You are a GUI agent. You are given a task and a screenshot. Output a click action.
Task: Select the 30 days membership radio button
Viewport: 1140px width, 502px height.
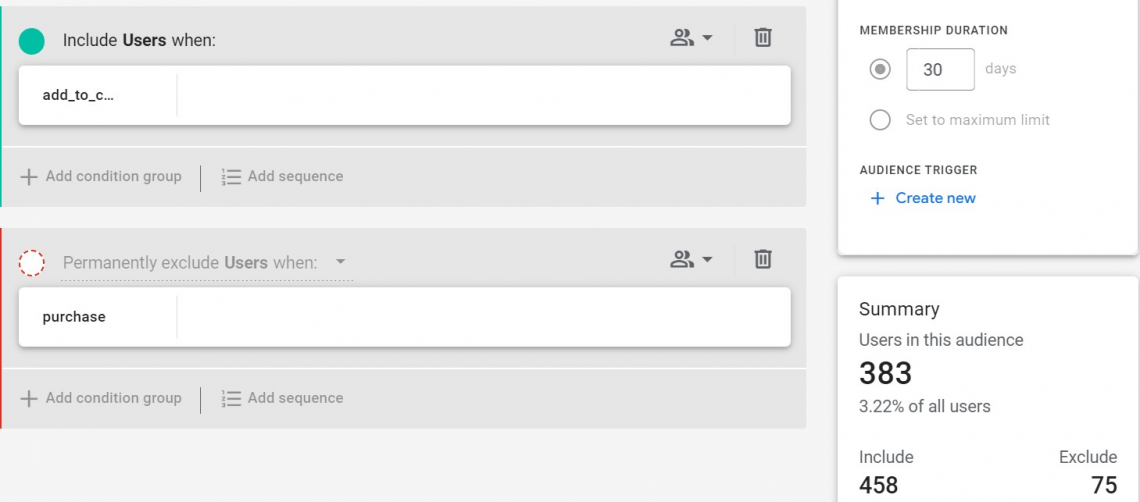click(x=880, y=70)
